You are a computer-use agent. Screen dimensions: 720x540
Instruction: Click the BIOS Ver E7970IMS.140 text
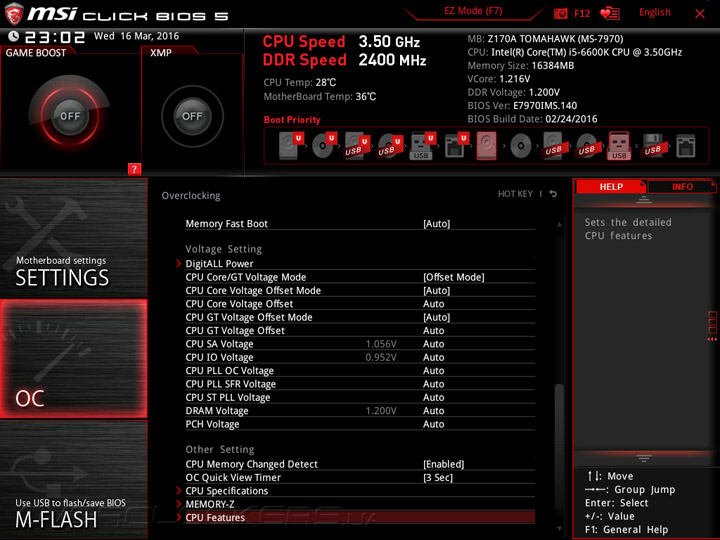[x=522, y=105]
